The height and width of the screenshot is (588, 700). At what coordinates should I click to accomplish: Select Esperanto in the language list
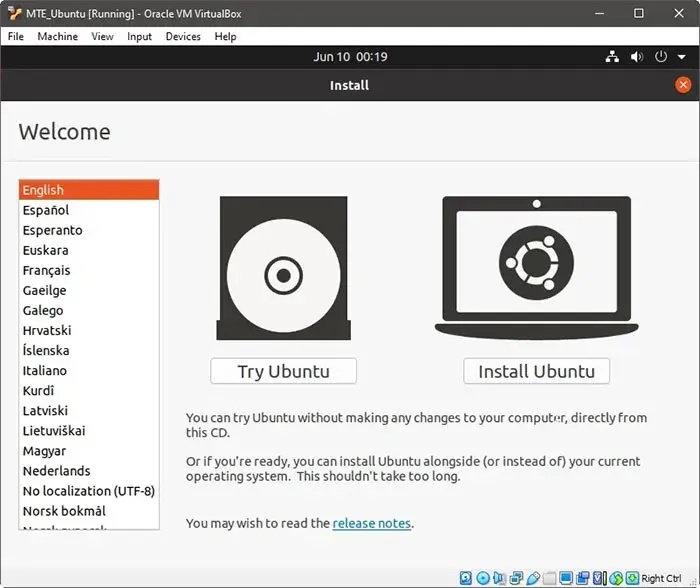click(x=89, y=230)
